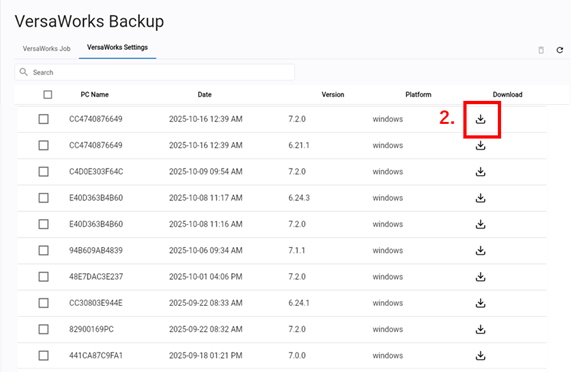Download CC4740876649 version 6.21.1 backup
This screenshot has width=571, height=372.
[x=480, y=145]
